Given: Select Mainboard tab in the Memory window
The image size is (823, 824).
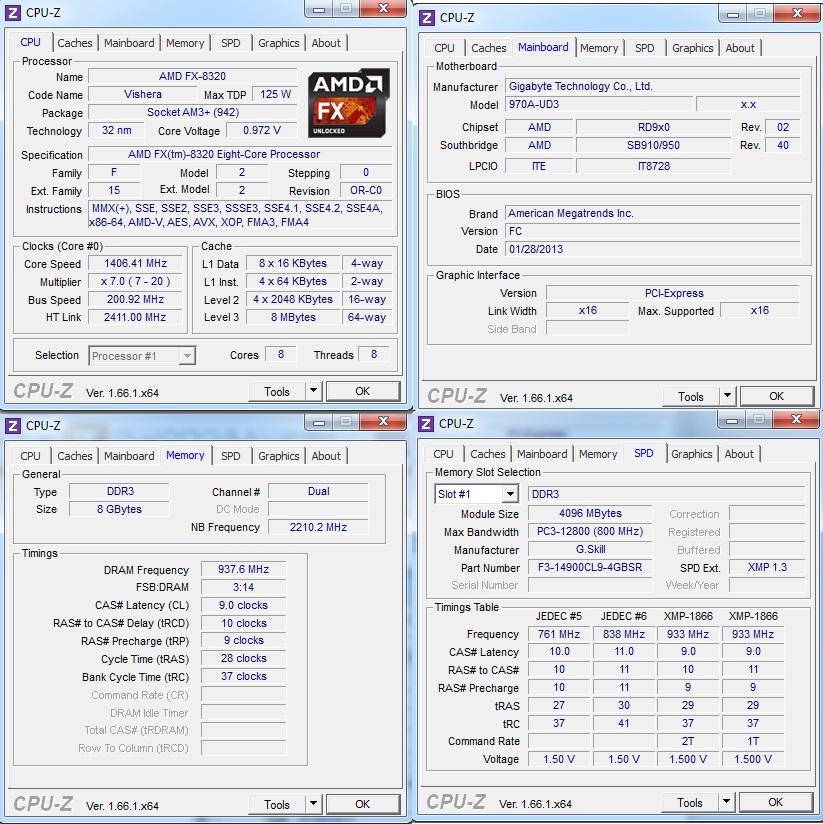Looking at the screenshot, I should coord(129,456).
